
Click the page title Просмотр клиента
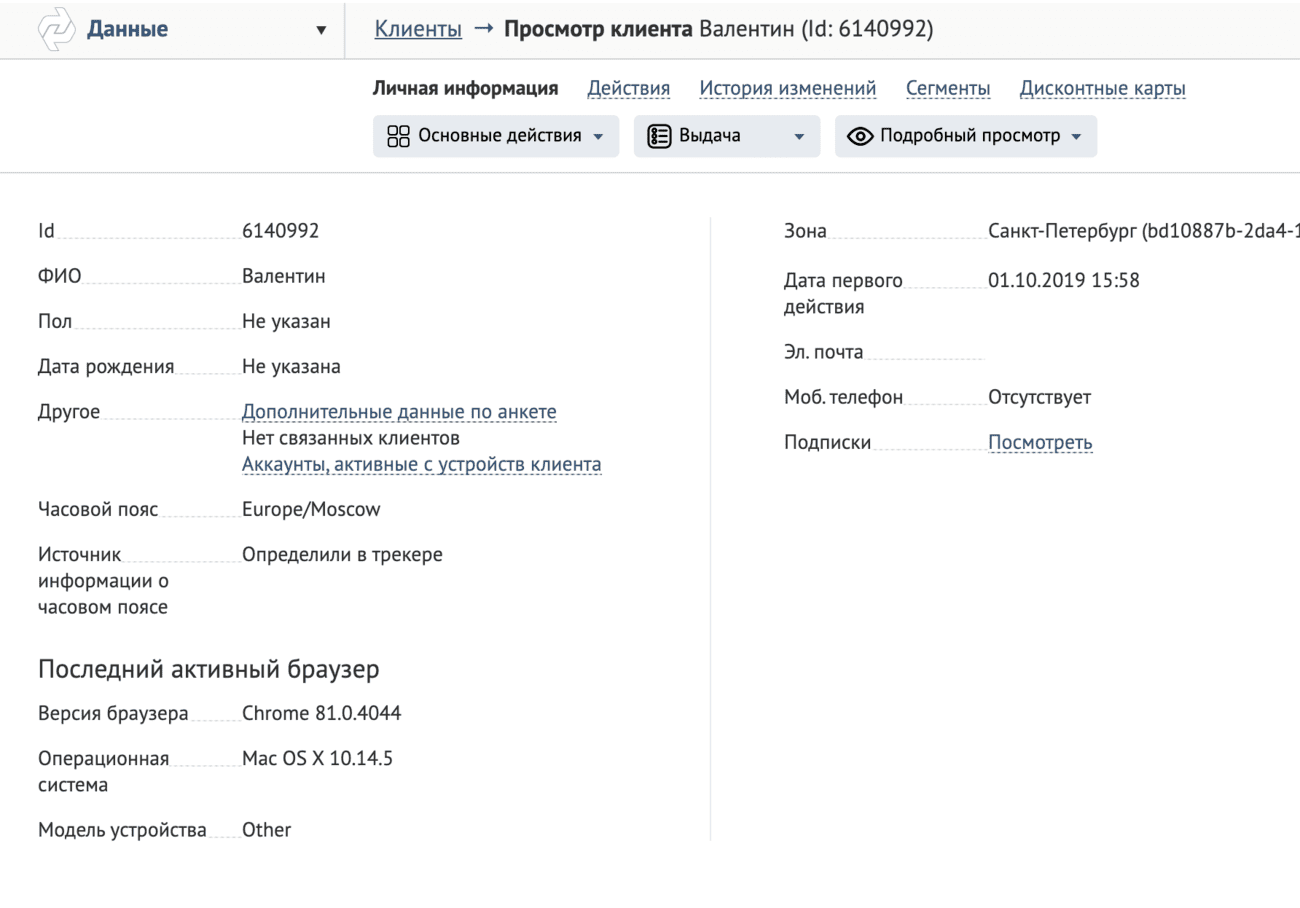(x=598, y=29)
